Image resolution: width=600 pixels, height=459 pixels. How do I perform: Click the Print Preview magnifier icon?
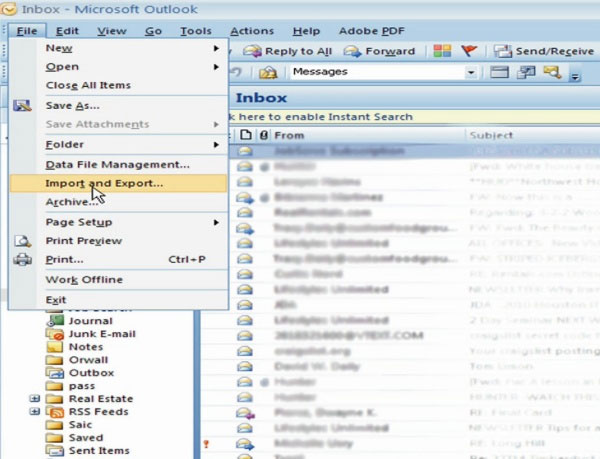click(x=23, y=241)
